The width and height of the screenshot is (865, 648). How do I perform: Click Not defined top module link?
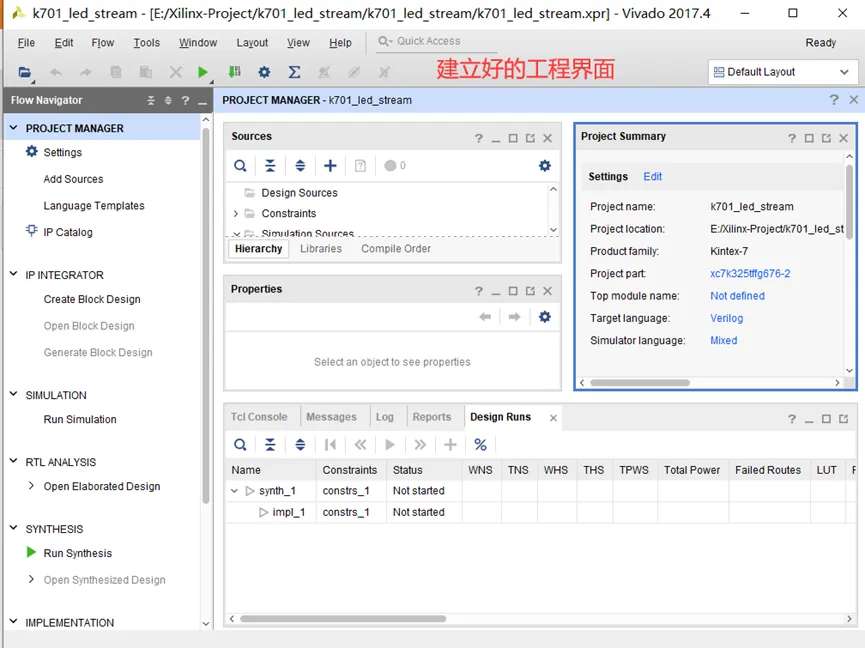[737, 296]
